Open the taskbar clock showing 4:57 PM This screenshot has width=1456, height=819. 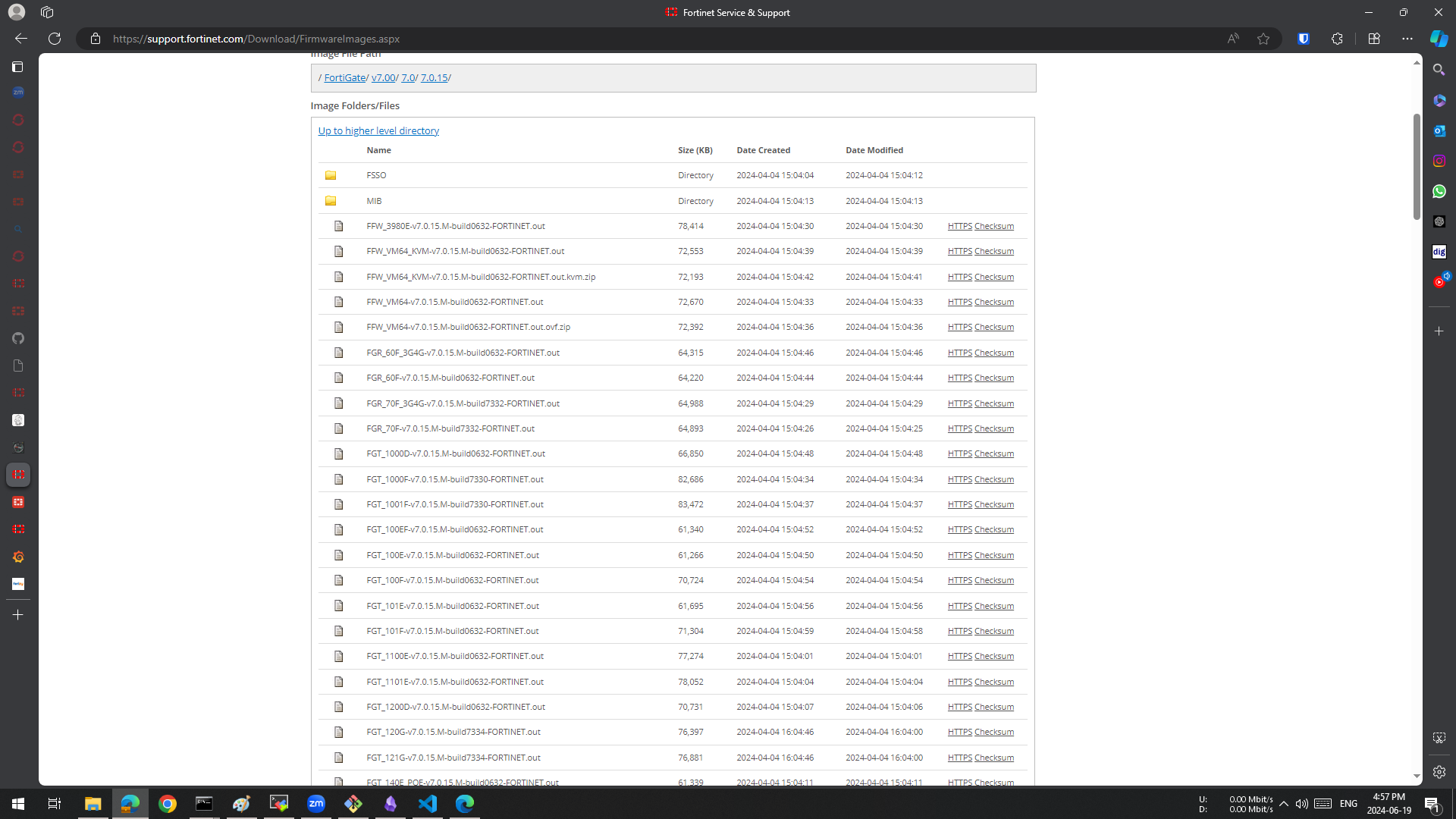(1389, 804)
